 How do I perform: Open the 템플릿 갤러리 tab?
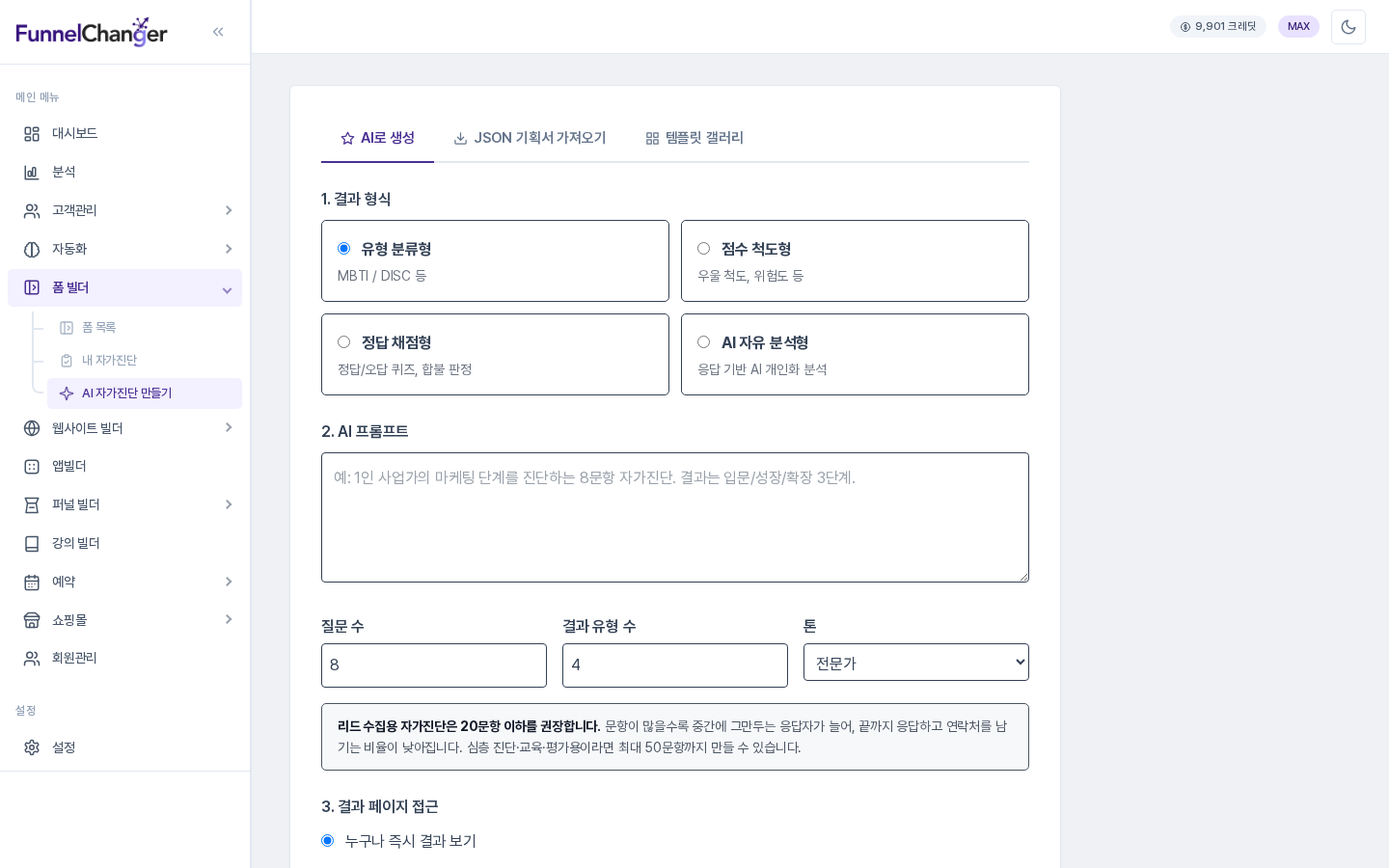694,138
